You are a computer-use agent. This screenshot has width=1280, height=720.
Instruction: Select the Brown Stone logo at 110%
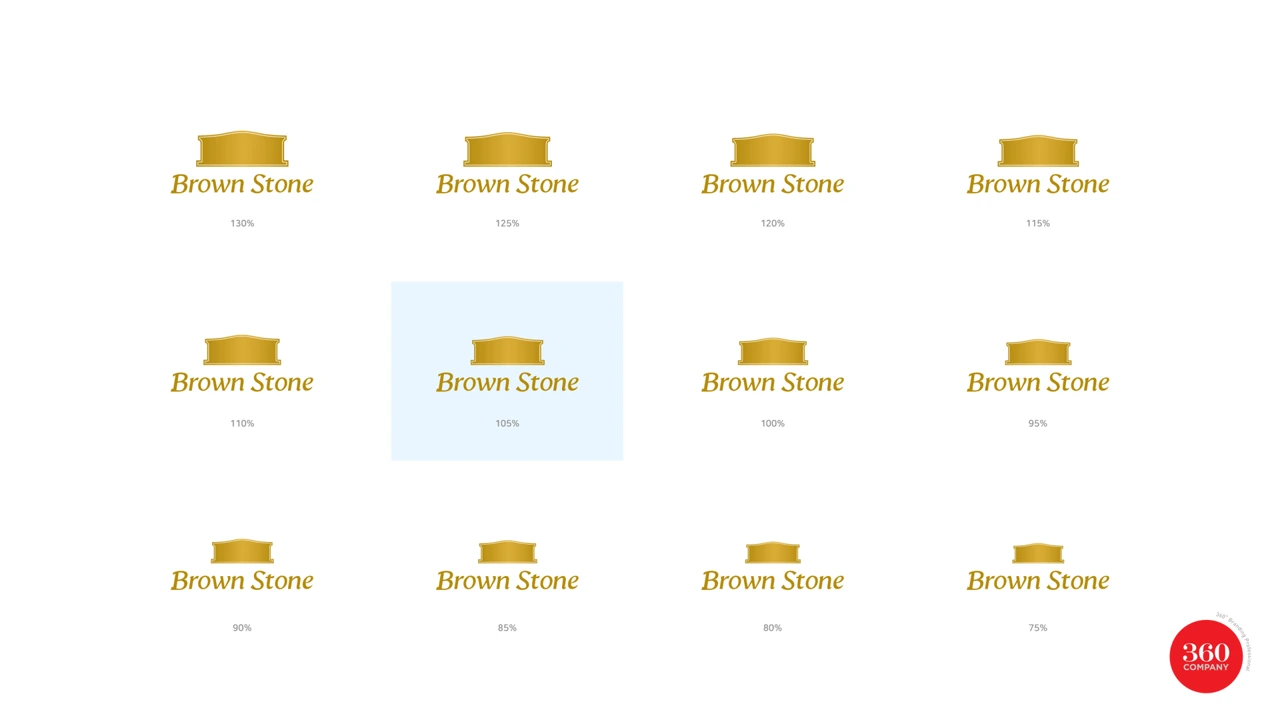click(242, 365)
